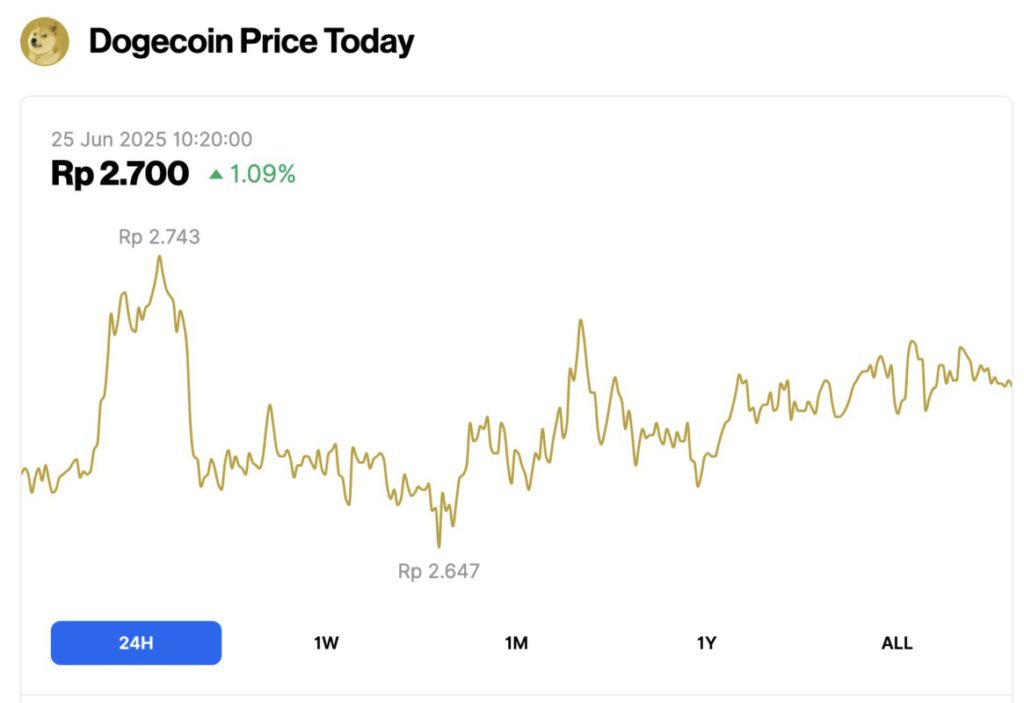Click the Rp 2.647 low price label
This screenshot has height=703, width=1024.
(x=437, y=571)
